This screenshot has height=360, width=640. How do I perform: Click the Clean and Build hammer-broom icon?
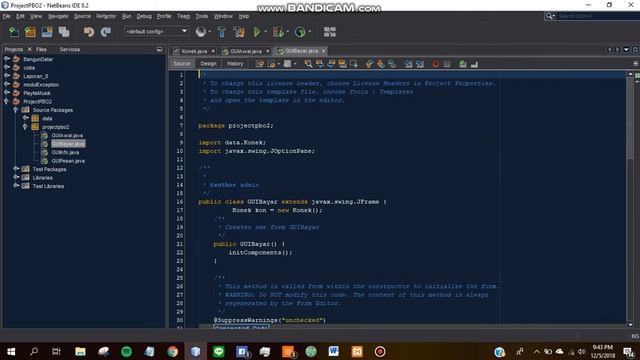pyautogui.click(x=239, y=32)
